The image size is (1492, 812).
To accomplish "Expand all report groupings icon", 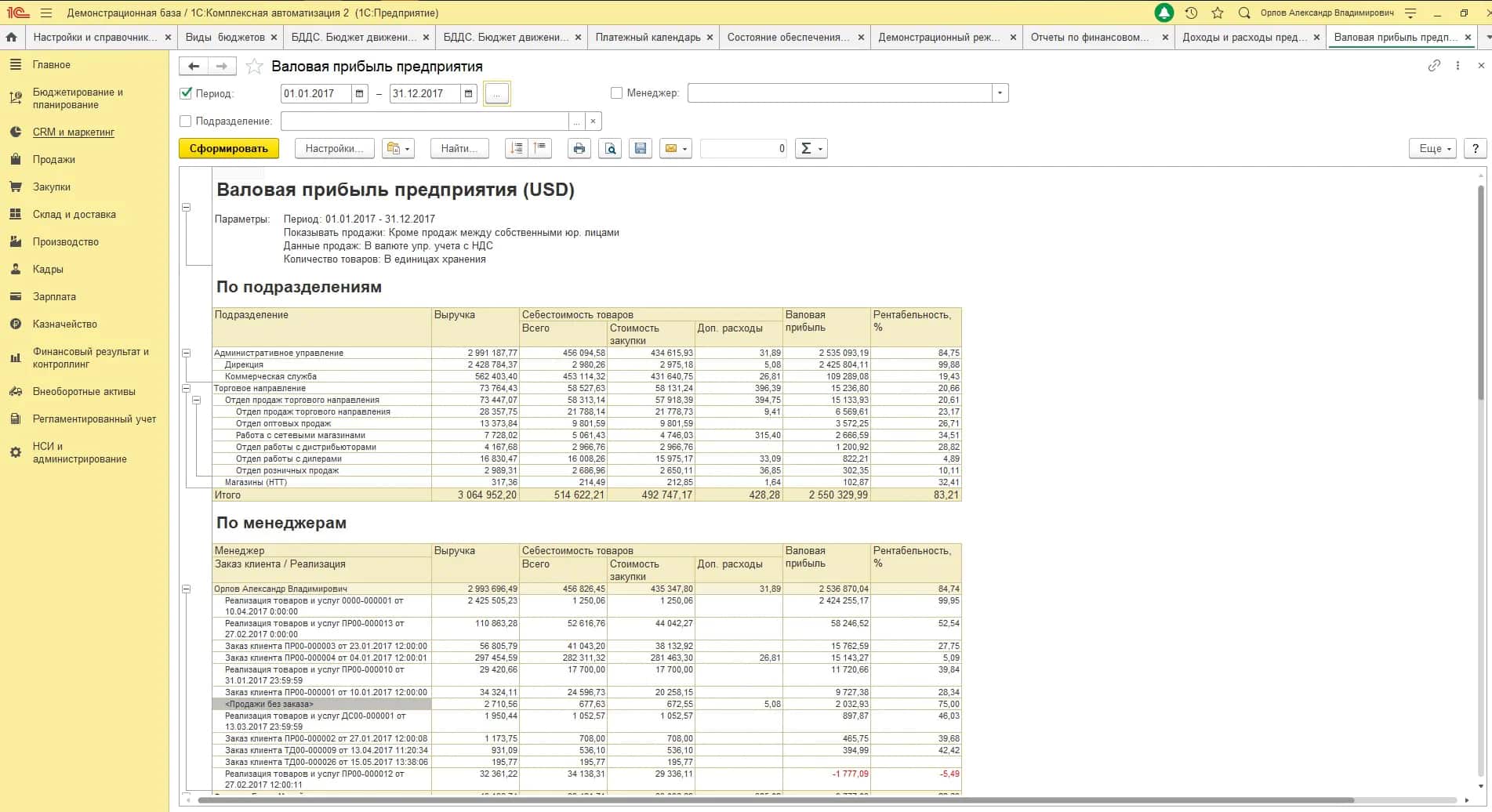I will [x=540, y=148].
